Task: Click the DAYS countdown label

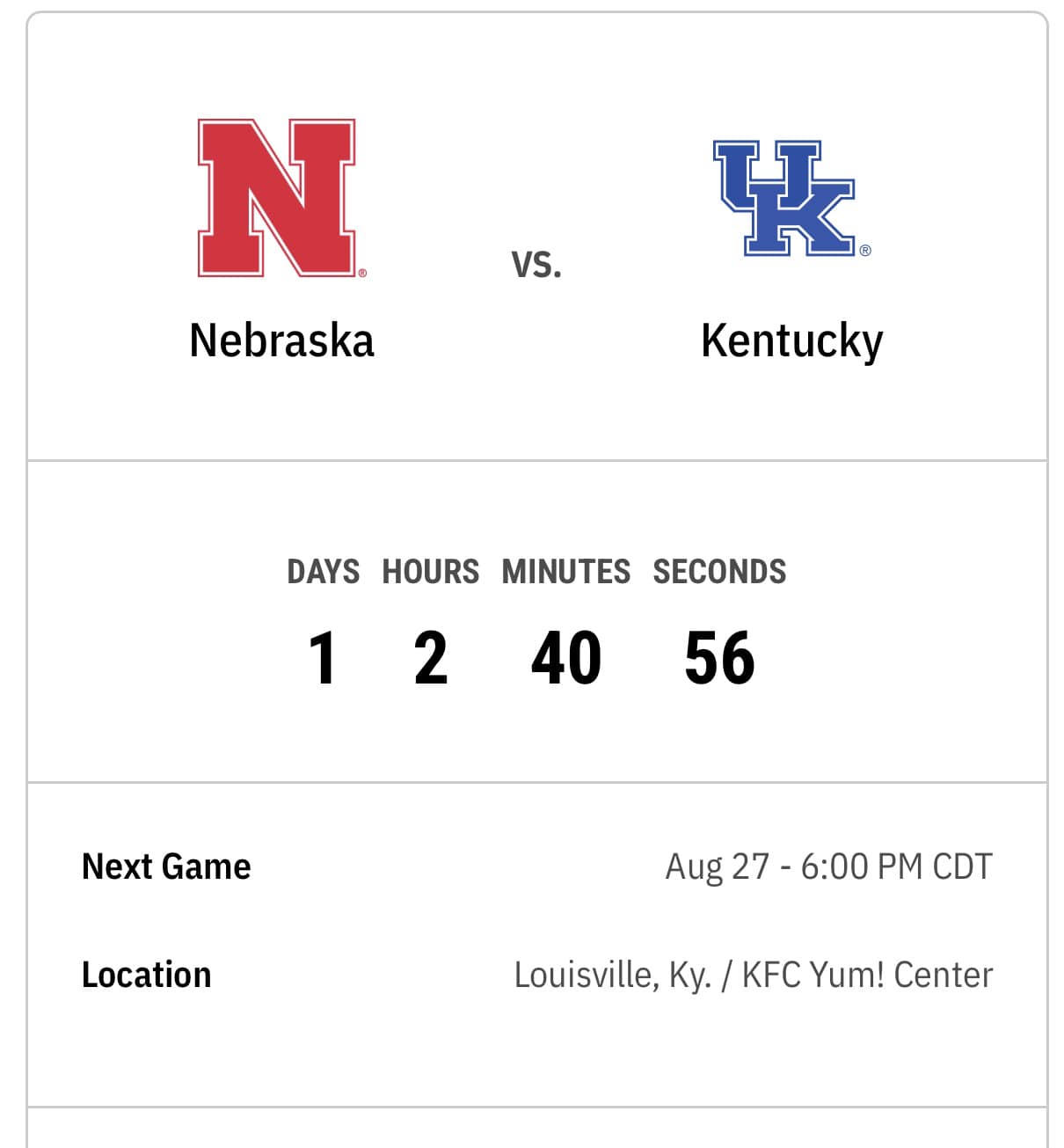Action: pyautogui.click(x=323, y=572)
